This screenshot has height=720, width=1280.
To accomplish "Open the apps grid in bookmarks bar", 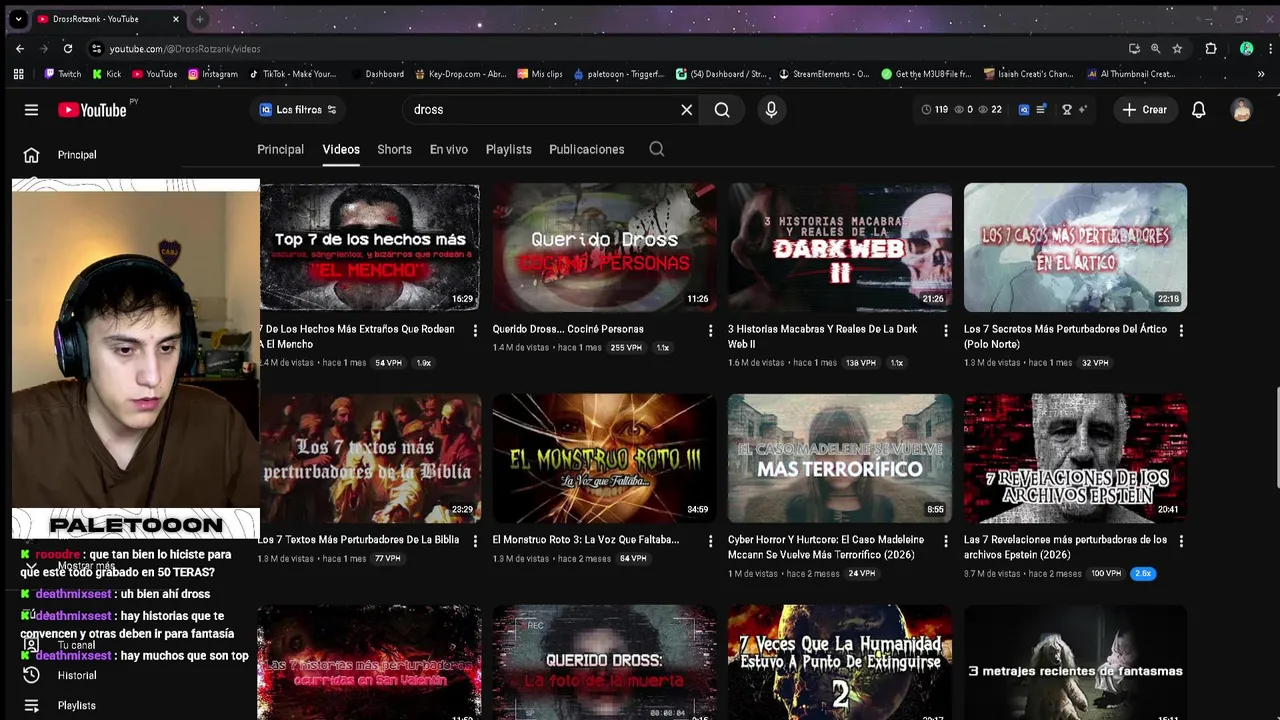I will tap(18, 74).
